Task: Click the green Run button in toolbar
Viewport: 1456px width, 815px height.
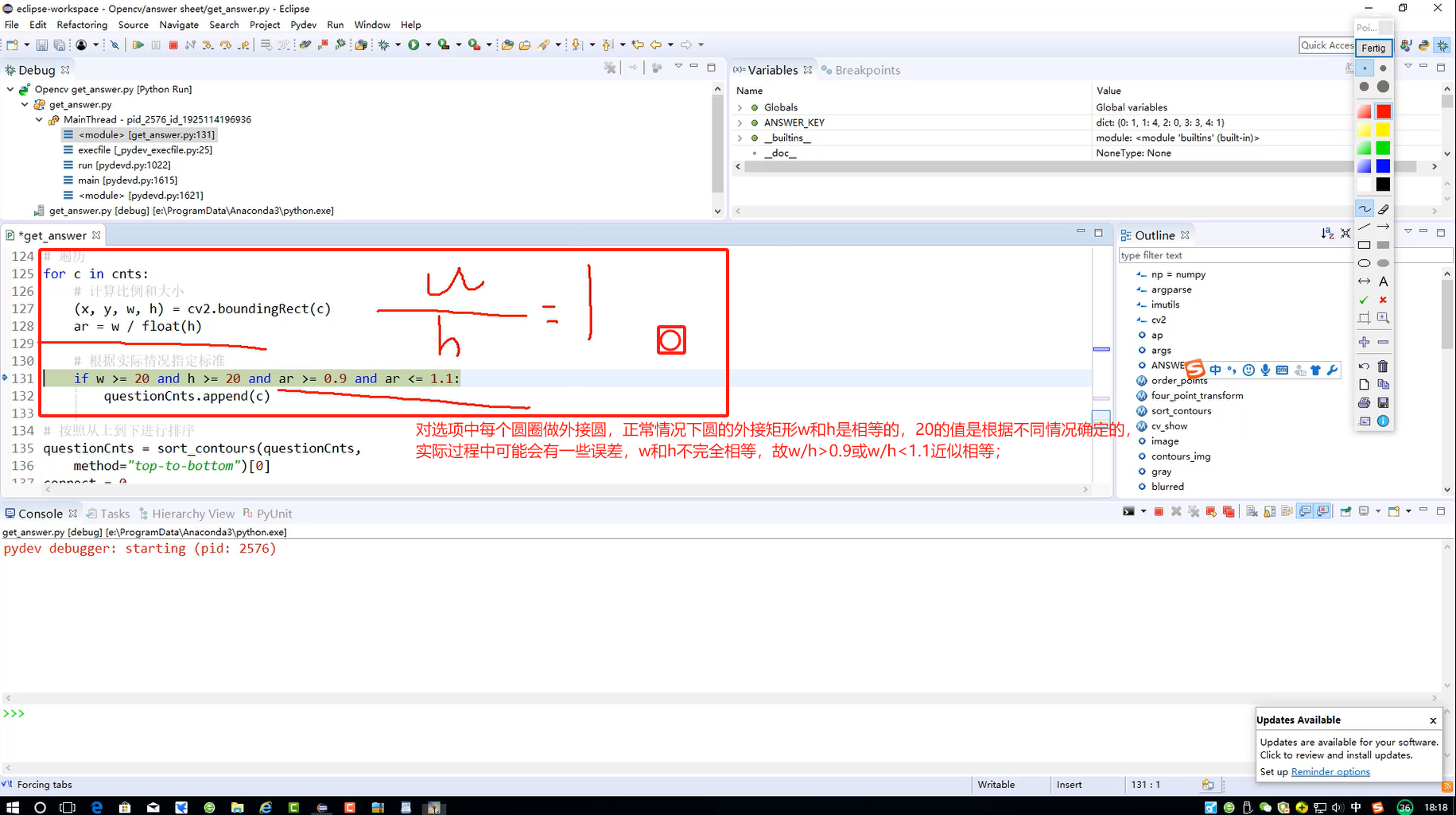Action: [x=414, y=45]
